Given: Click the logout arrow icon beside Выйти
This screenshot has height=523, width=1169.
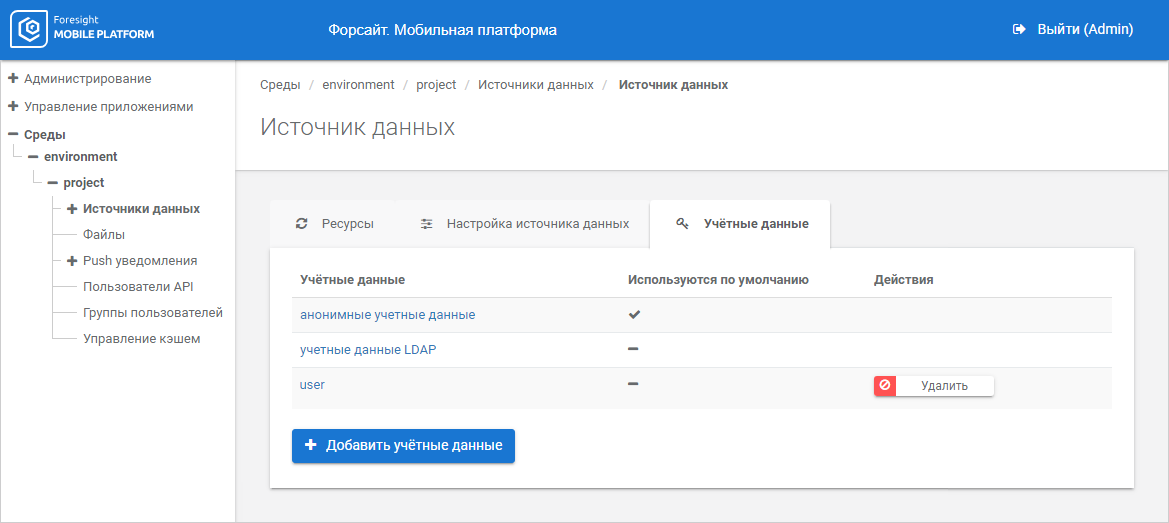Looking at the screenshot, I should [1019, 30].
